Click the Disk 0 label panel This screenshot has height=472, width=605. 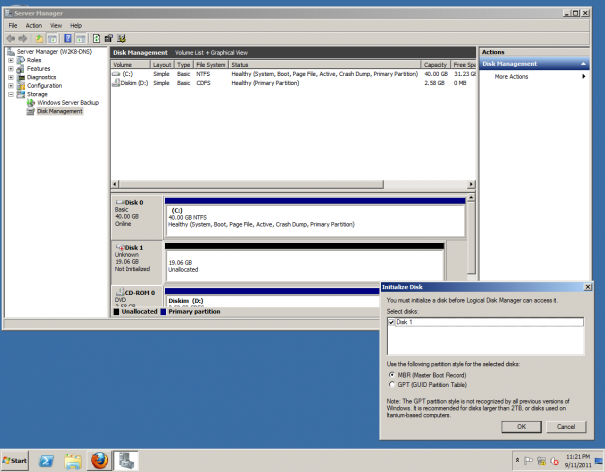pos(137,217)
